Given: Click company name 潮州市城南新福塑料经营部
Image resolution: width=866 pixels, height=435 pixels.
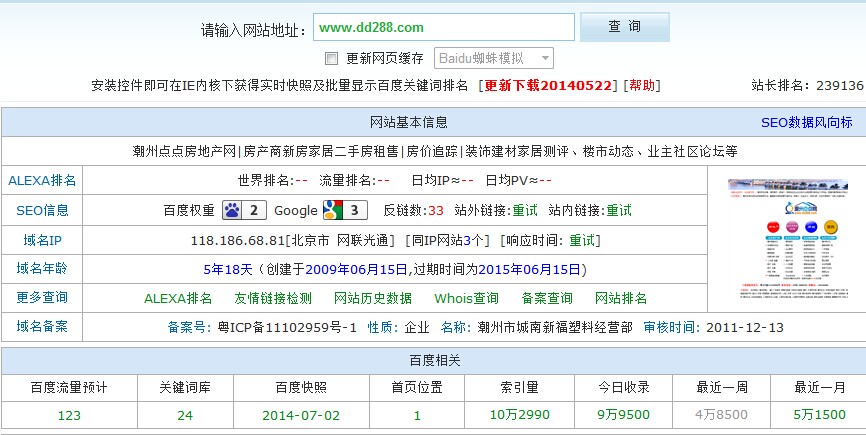Looking at the screenshot, I should (555, 327).
